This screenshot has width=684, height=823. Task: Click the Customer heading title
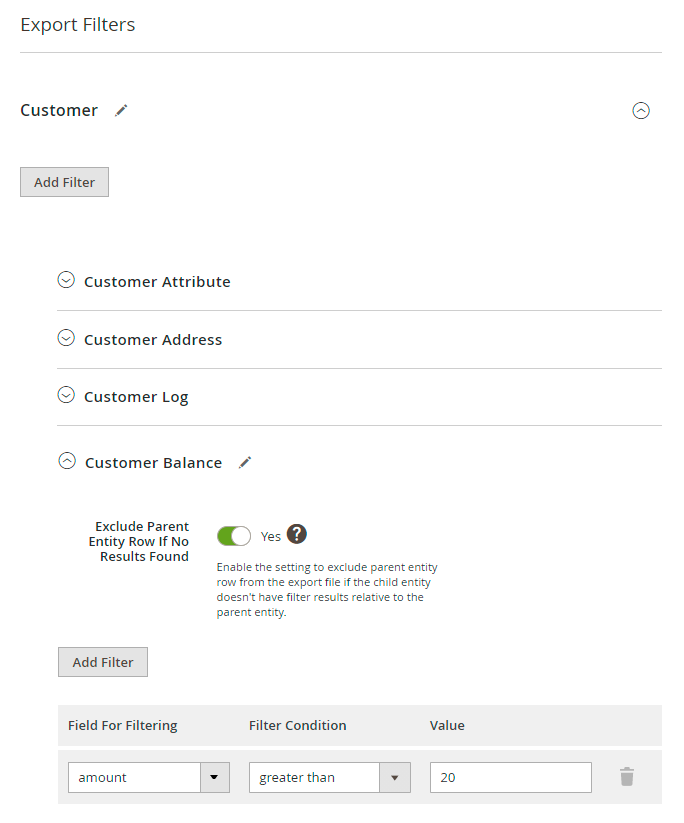pos(59,110)
